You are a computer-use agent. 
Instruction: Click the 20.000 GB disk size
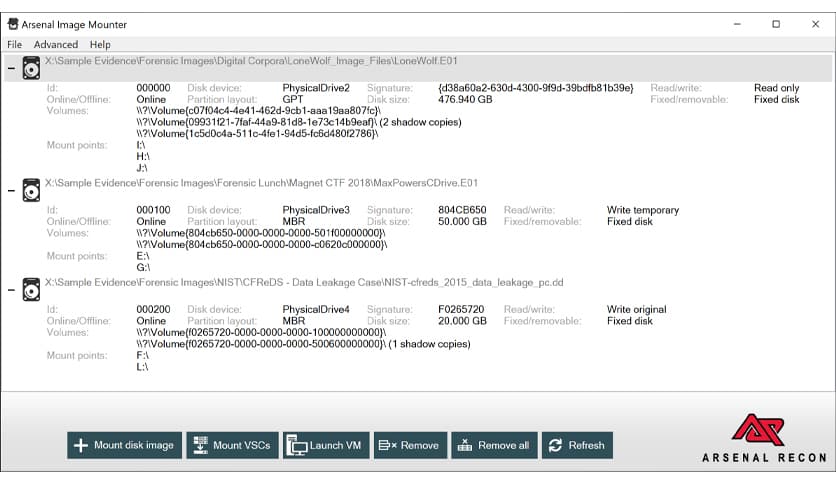coord(462,321)
